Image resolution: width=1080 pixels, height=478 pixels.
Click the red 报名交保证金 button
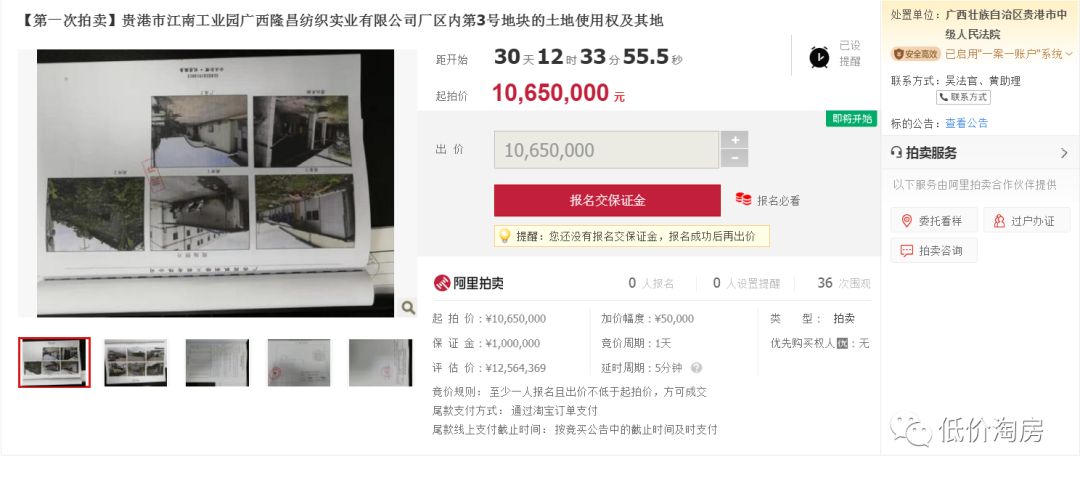pos(607,200)
